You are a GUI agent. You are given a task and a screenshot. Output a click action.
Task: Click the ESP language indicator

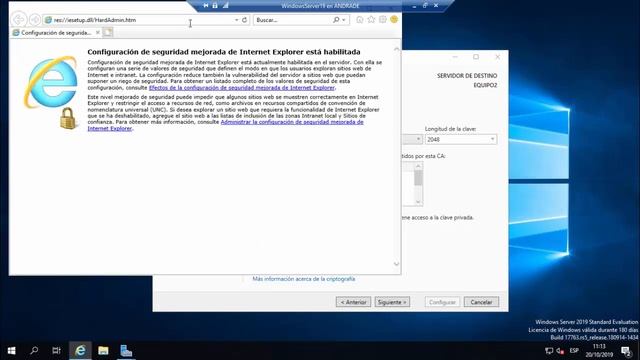click(x=574, y=351)
